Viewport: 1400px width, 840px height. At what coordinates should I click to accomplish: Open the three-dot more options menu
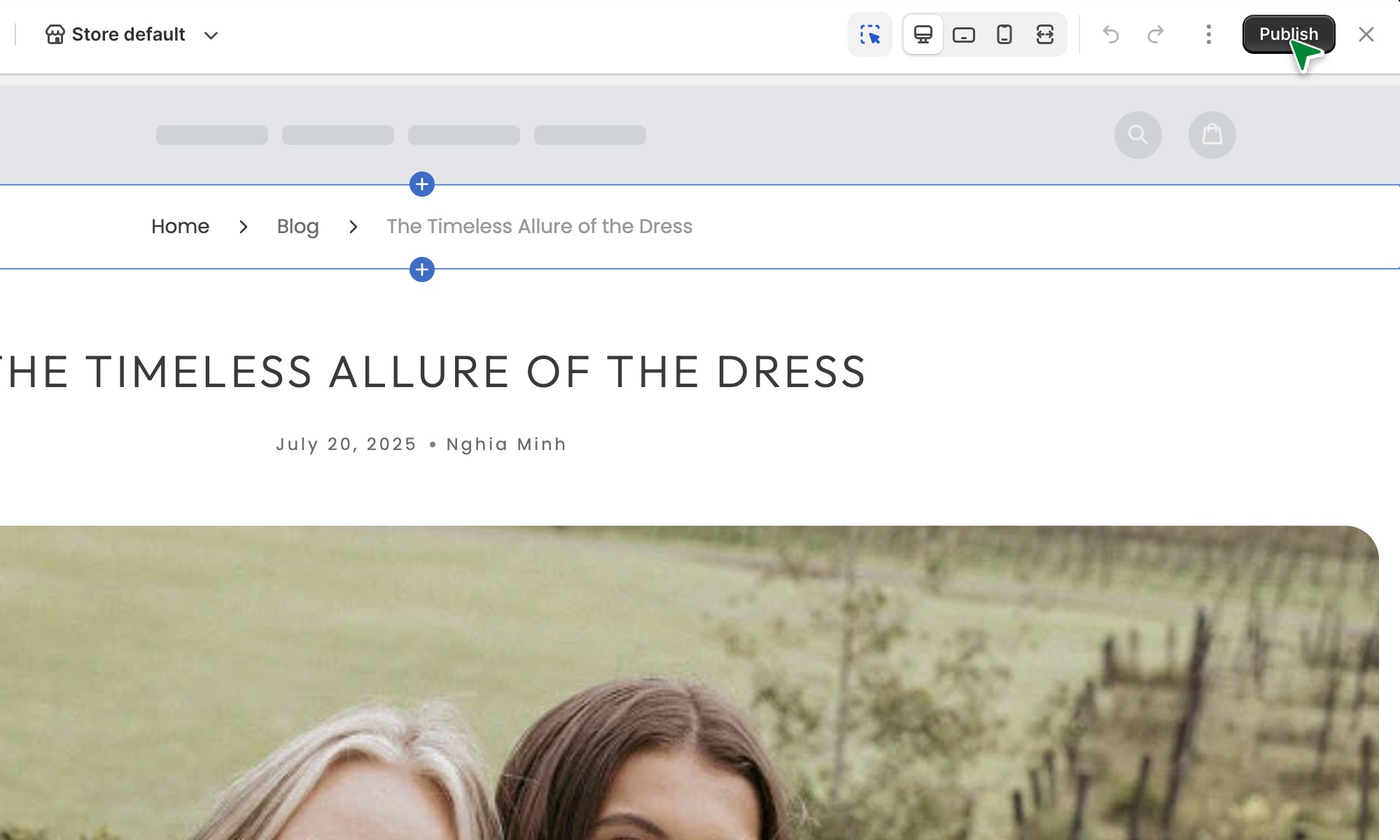coord(1208,34)
